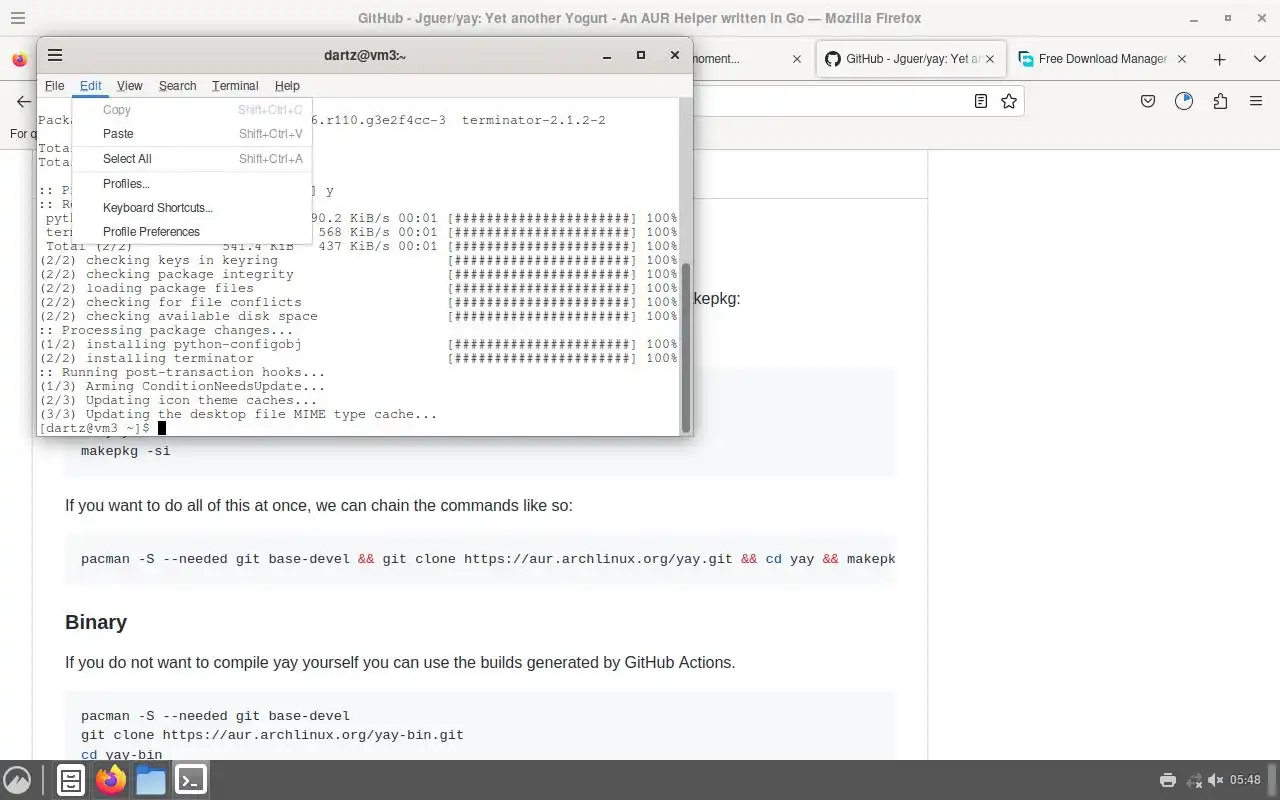Open the file cabinet taskbar icon
1280x800 pixels.
tap(71, 780)
